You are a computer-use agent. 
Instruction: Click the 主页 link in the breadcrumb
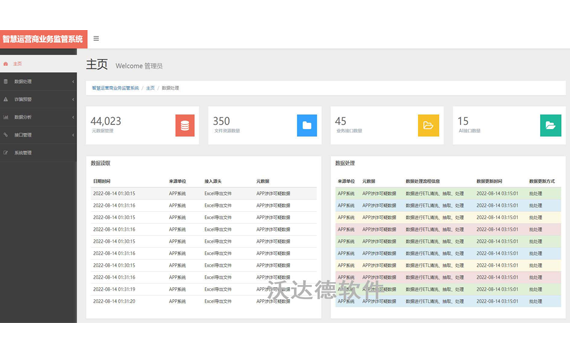point(150,88)
